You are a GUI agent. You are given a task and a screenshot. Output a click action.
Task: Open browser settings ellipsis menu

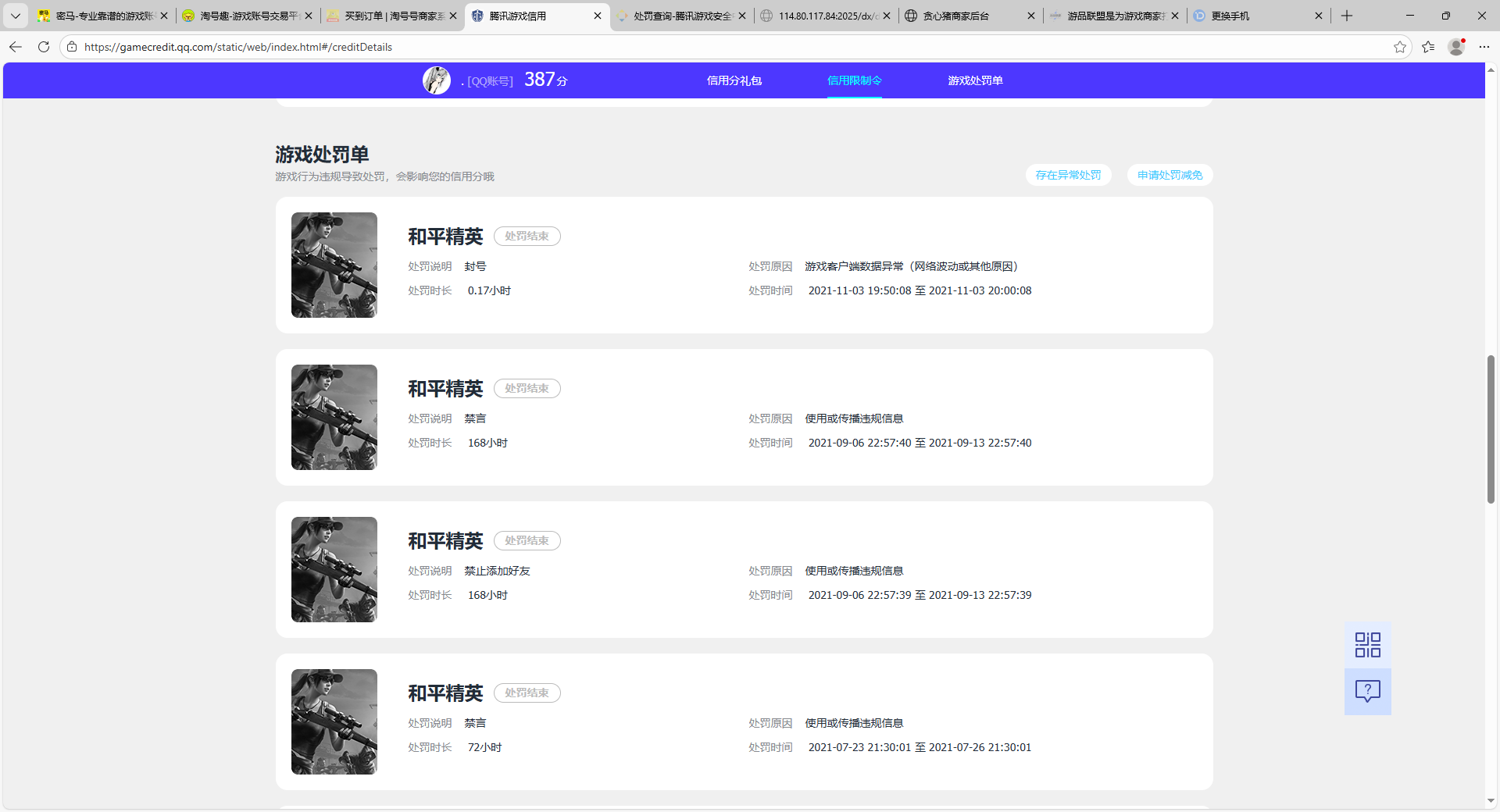click(1484, 47)
